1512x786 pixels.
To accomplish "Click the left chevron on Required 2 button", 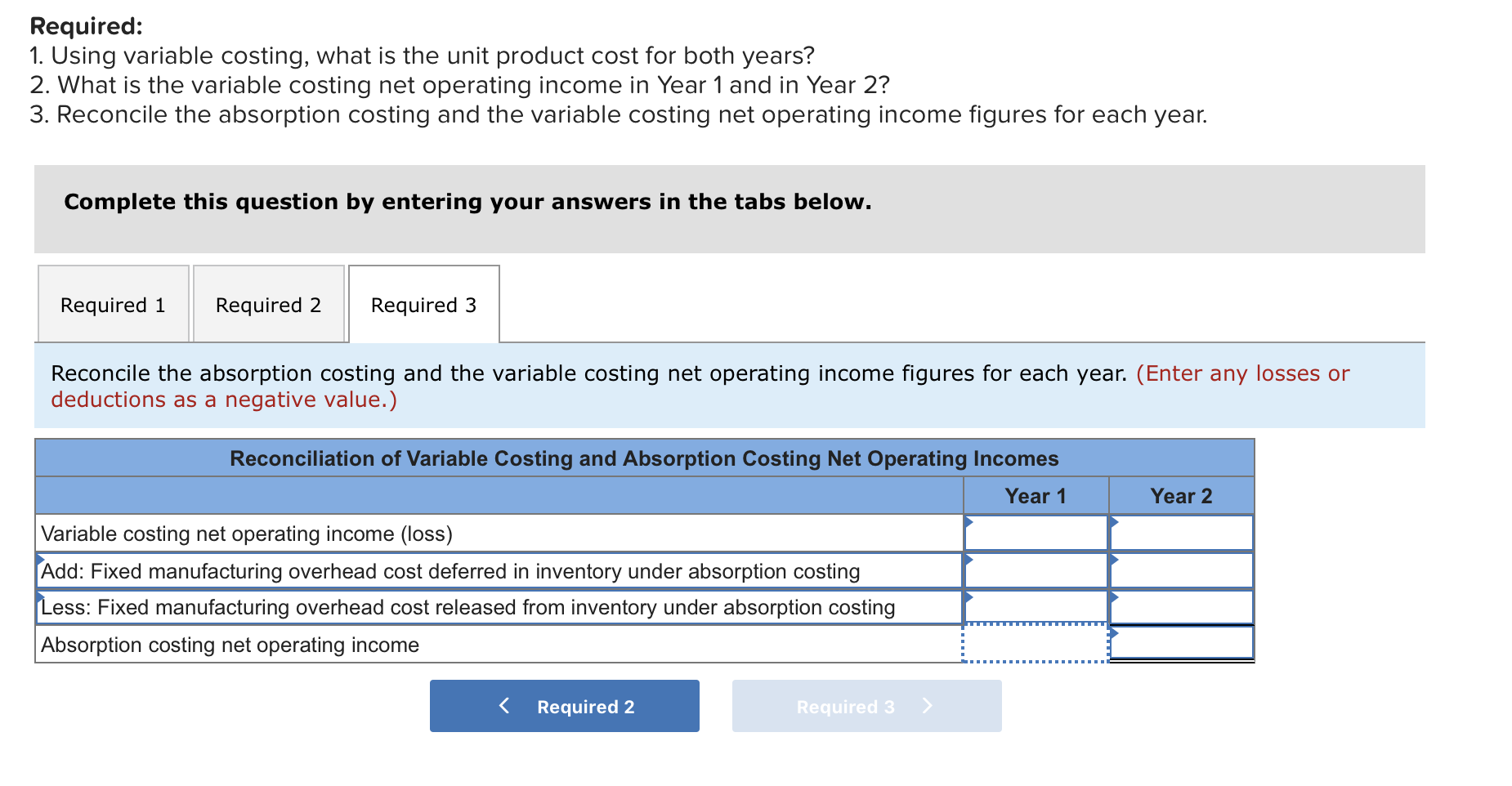I will click(504, 706).
